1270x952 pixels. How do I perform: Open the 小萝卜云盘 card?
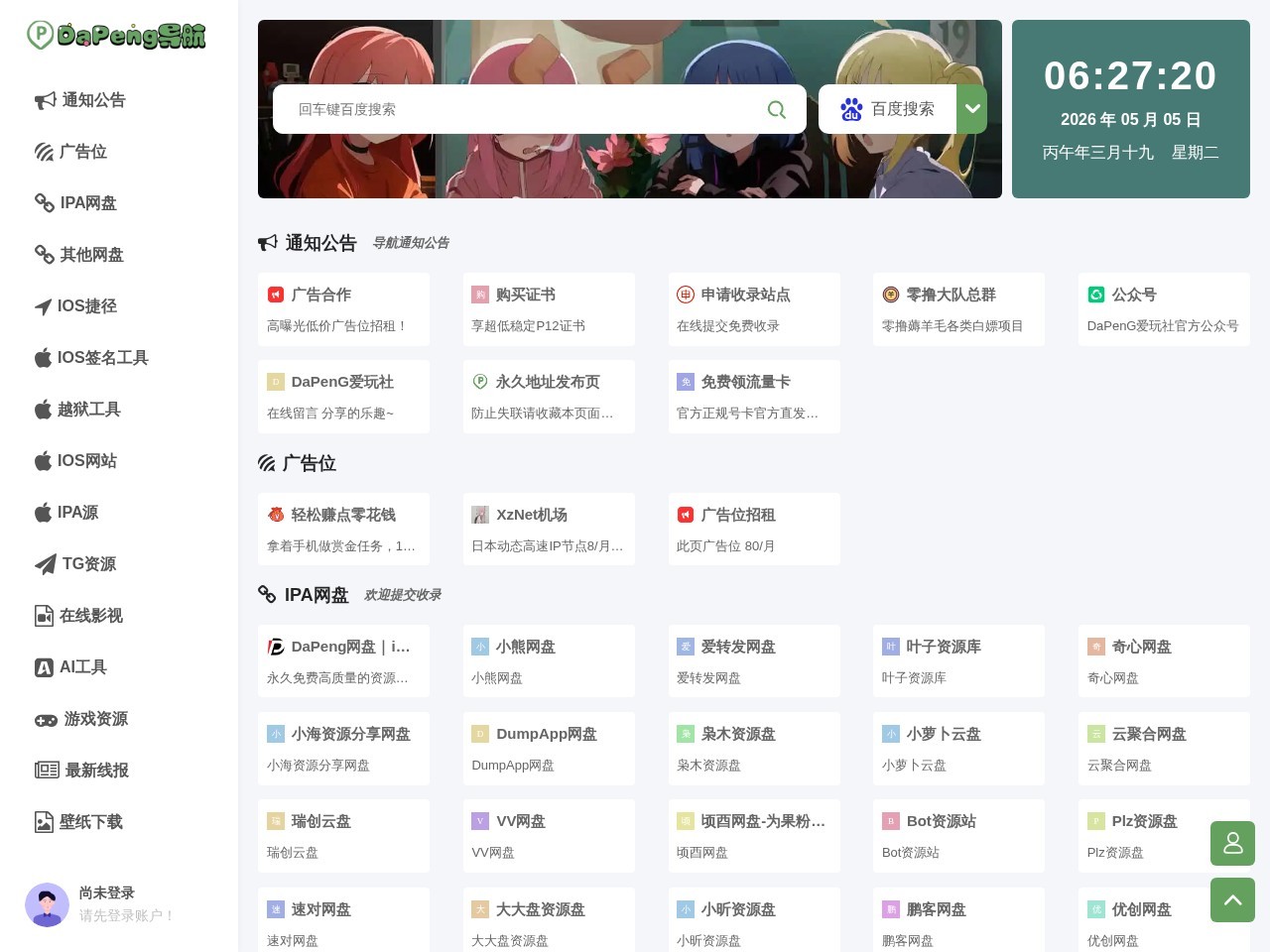pos(958,749)
